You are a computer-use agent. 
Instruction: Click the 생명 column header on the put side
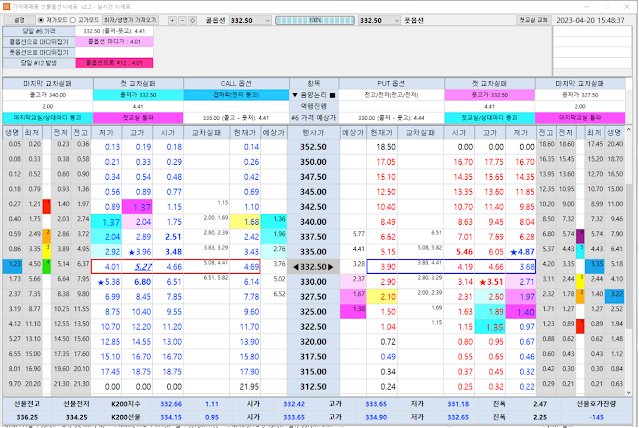point(614,132)
